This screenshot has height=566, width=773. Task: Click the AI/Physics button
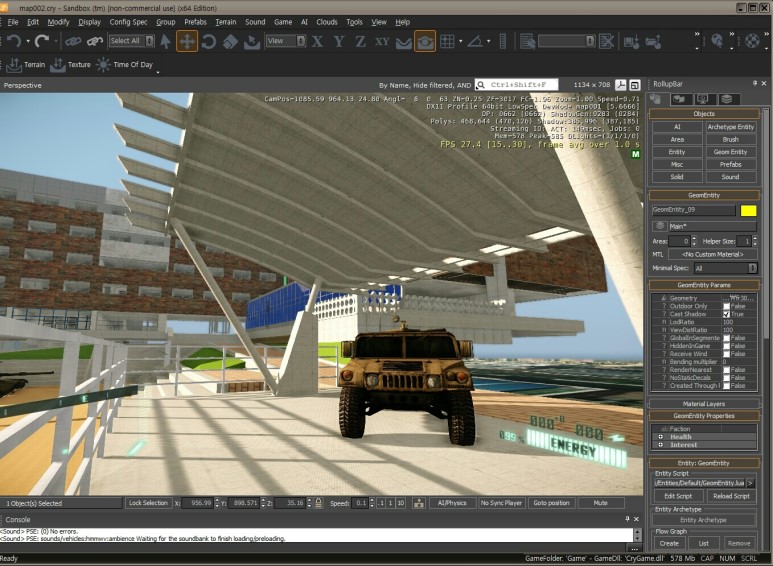pos(452,503)
